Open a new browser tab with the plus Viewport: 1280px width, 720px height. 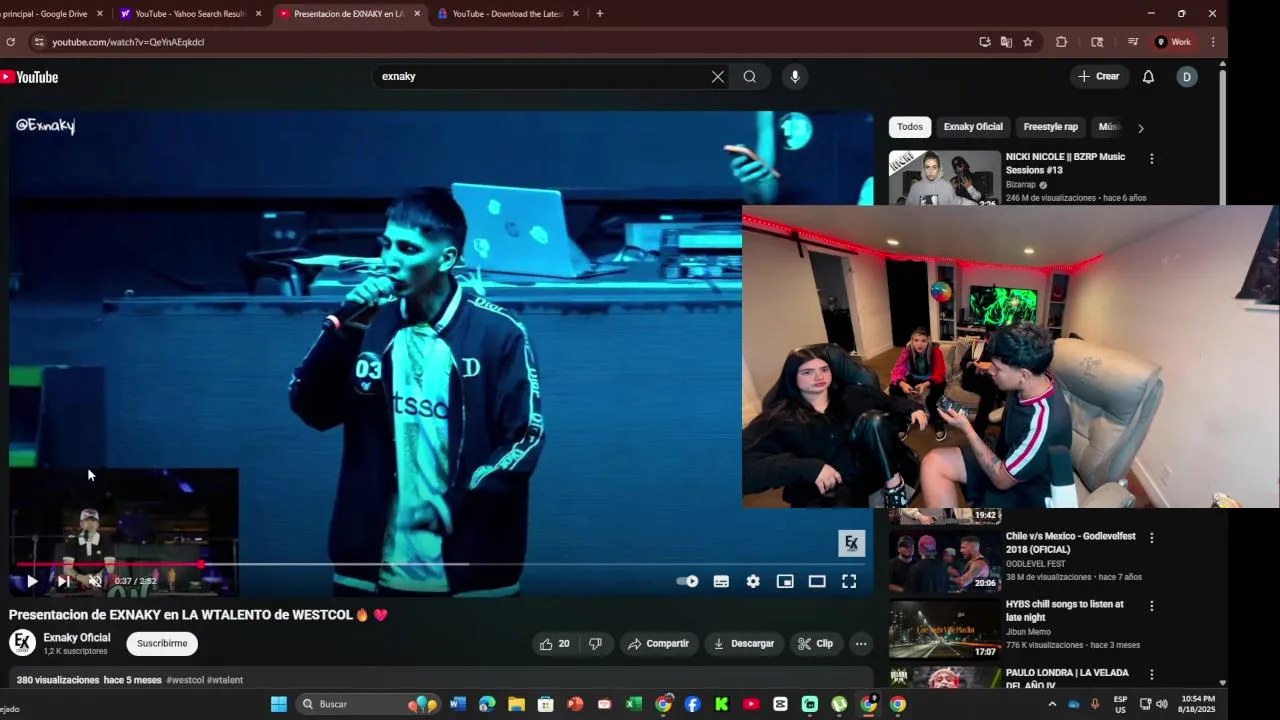[x=599, y=14]
